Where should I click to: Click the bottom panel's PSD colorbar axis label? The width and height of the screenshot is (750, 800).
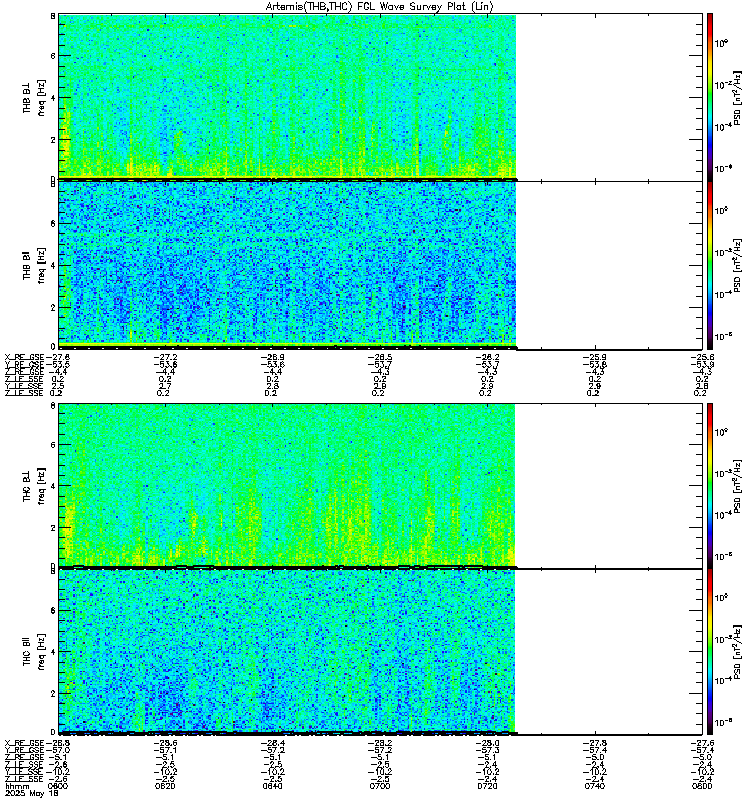(737, 652)
